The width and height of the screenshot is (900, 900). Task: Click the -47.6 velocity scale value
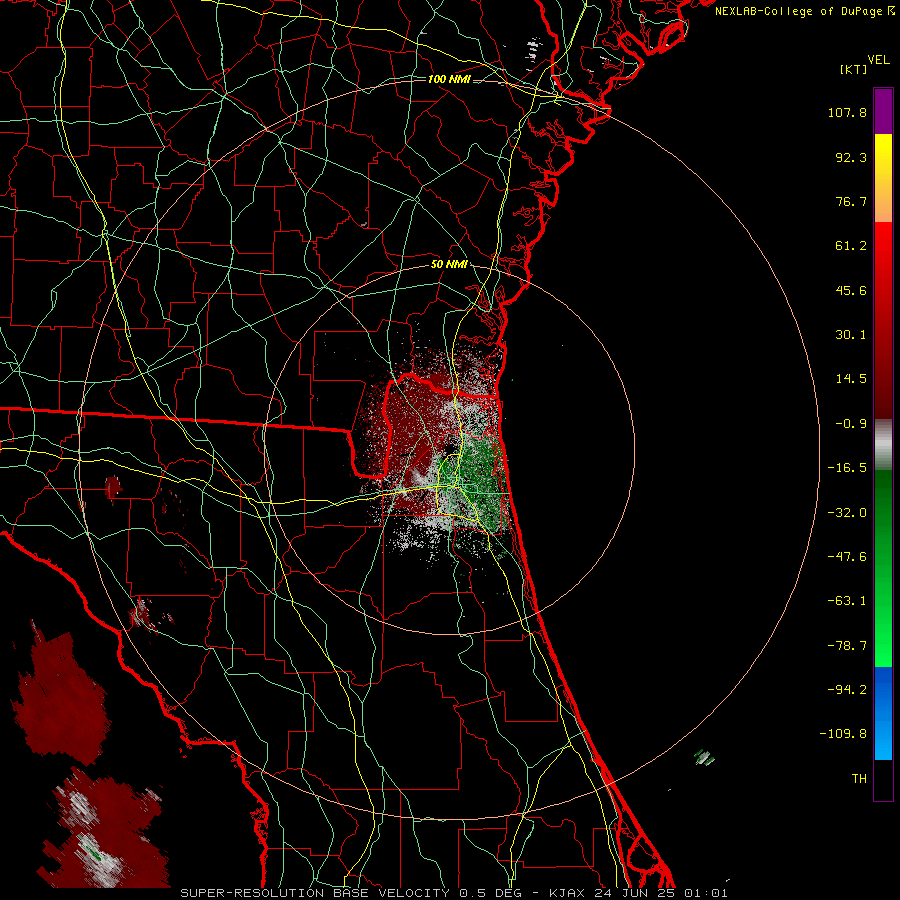click(x=847, y=557)
